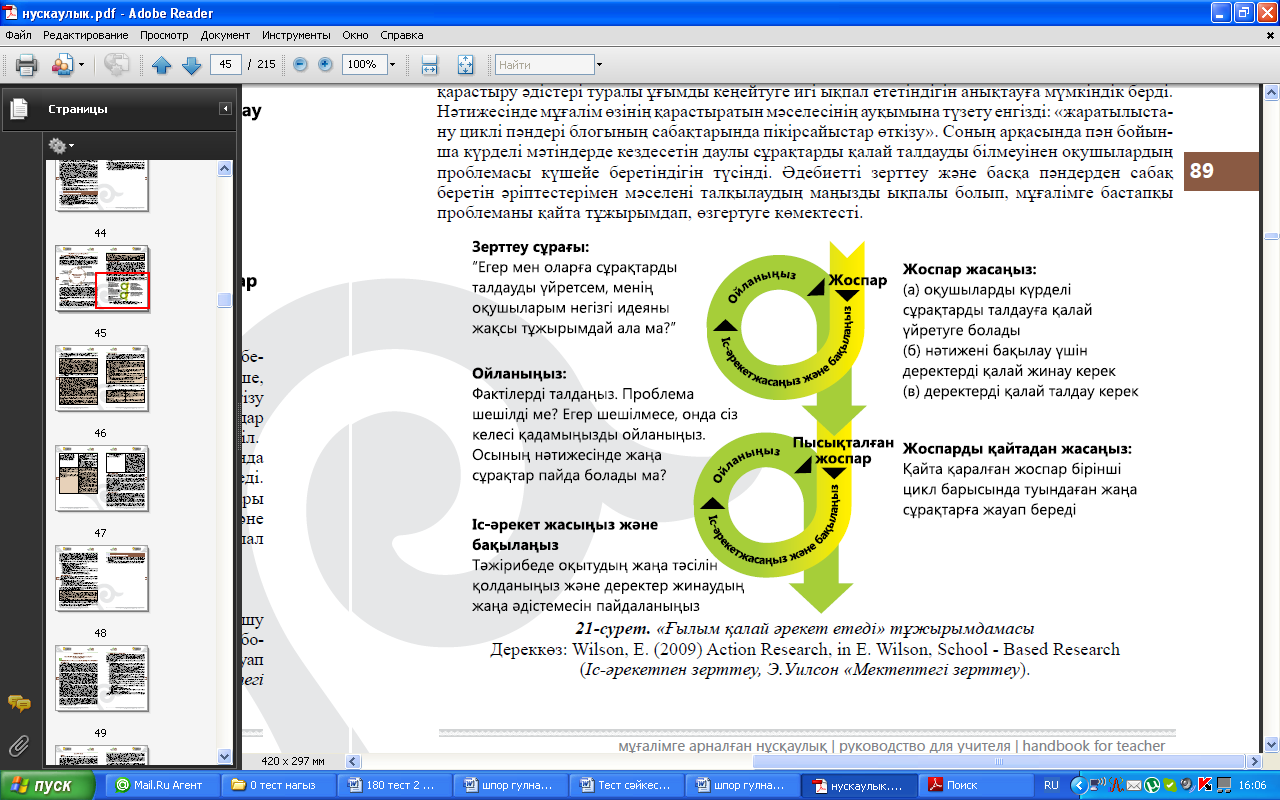This screenshot has height=800, width=1280.
Task: Click thumbnail panel scrollbar down arrow
Action: [224, 757]
